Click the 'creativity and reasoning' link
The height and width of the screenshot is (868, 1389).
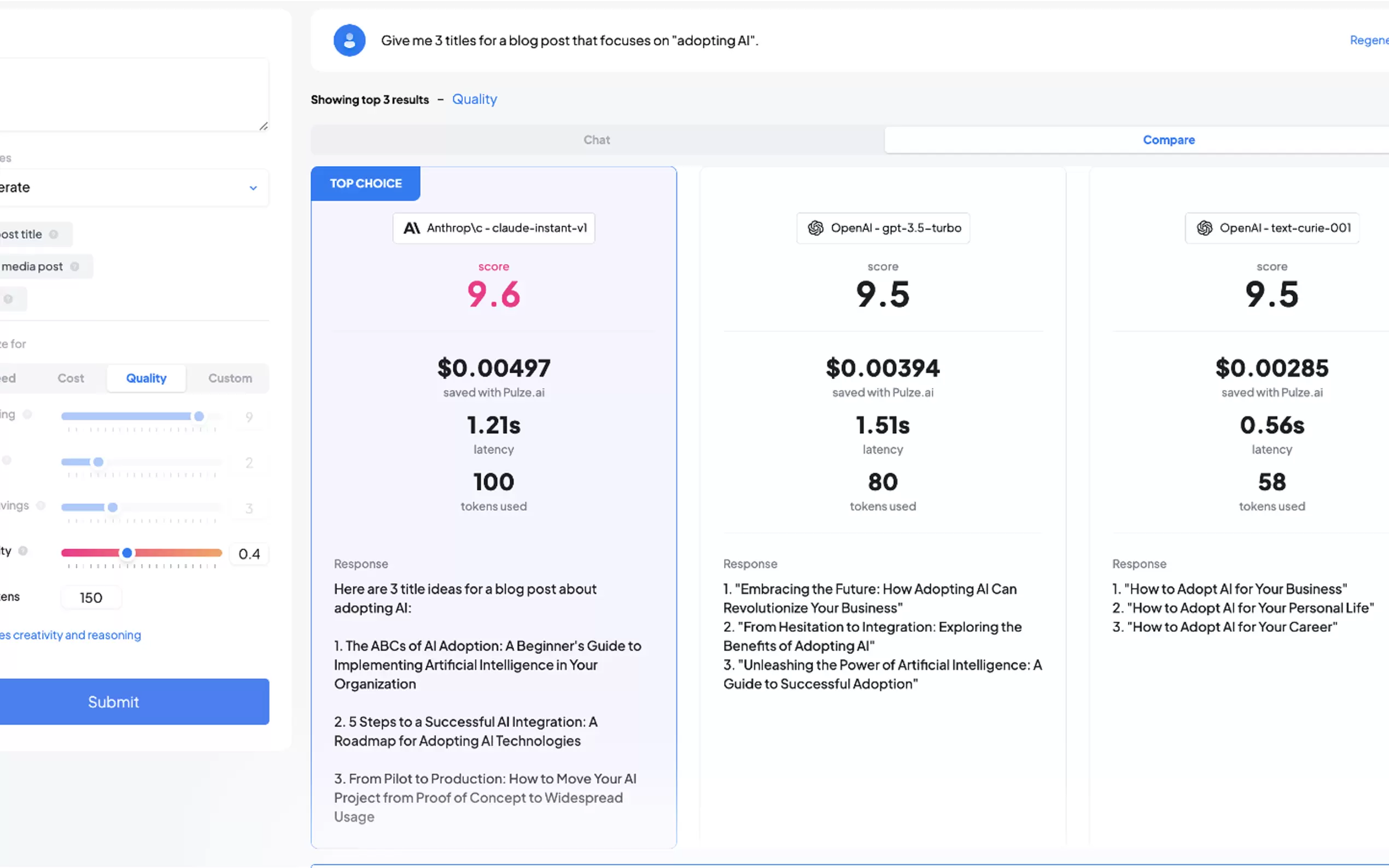pos(70,635)
